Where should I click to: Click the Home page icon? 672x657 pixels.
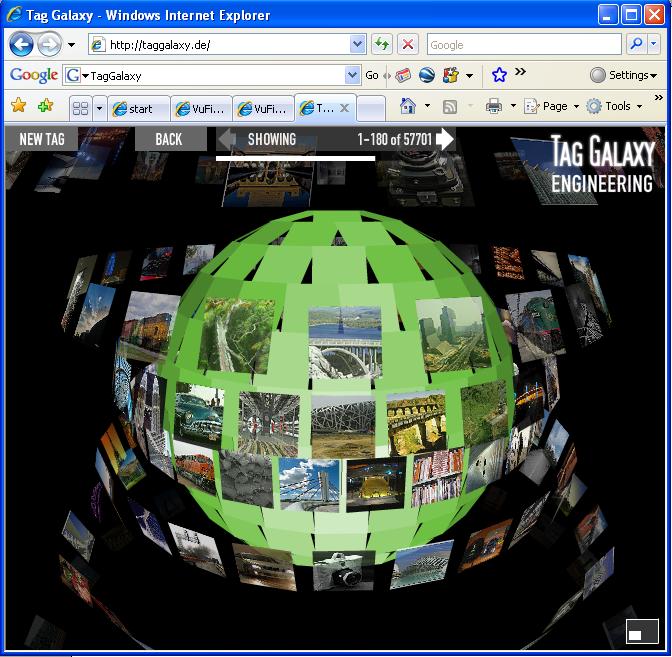pyautogui.click(x=408, y=105)
